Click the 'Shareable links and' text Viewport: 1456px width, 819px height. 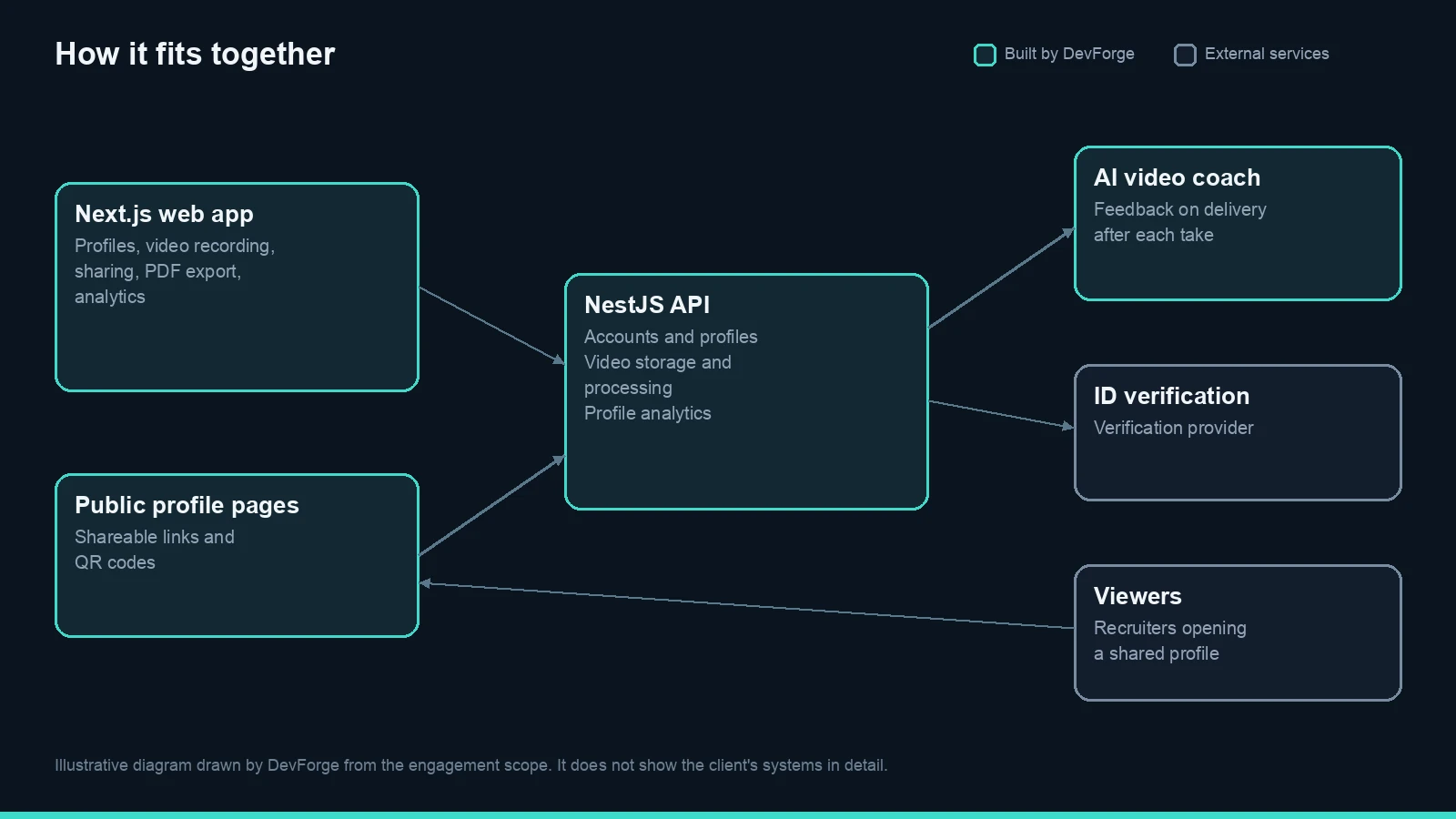(x=155, y=537)
